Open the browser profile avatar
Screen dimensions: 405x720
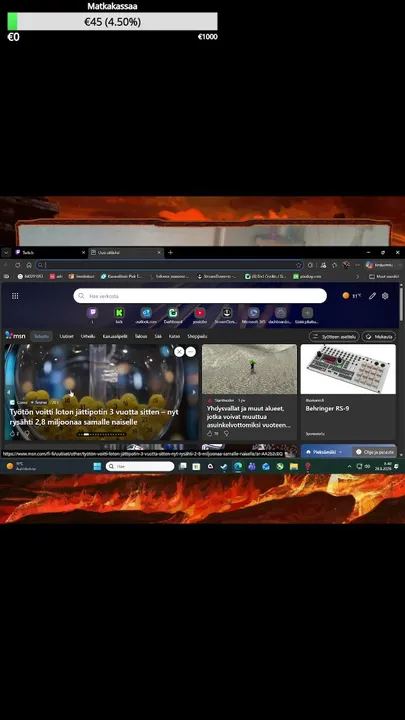click(x=346, y=265)
